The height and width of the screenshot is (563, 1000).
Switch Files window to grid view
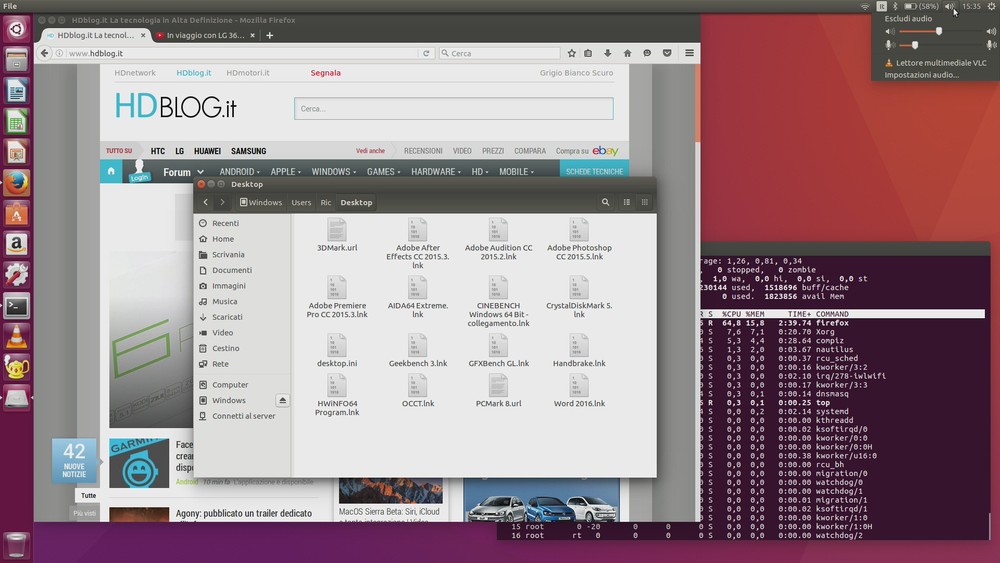[645, 202]
